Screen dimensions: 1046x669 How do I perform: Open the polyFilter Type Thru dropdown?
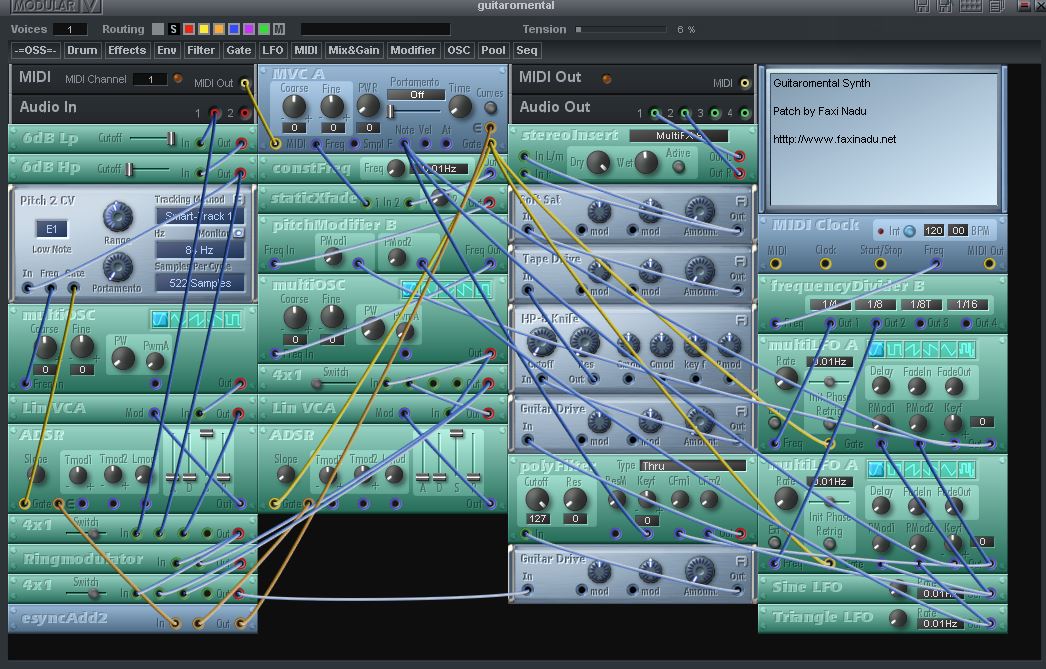pos(692,466)
